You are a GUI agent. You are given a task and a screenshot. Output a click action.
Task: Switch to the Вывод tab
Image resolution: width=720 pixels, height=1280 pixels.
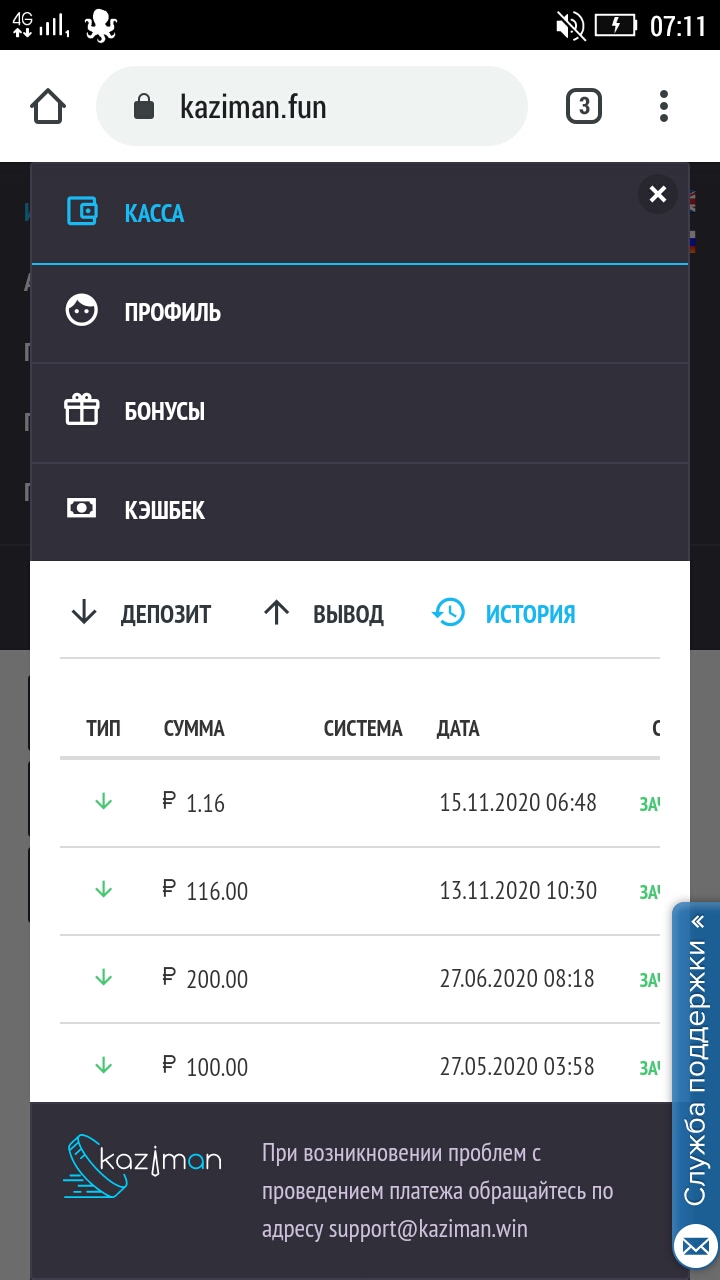[x=324, y=613]
